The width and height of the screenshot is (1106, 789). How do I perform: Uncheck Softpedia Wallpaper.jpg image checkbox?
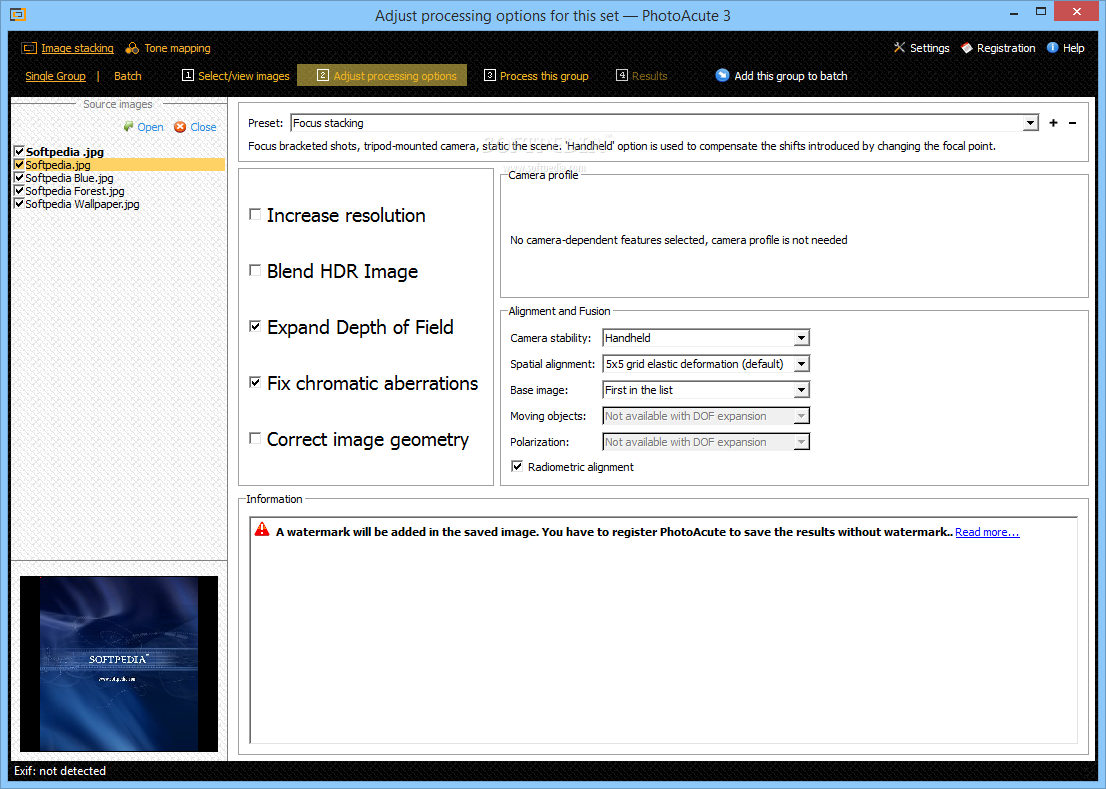point(19,204)
